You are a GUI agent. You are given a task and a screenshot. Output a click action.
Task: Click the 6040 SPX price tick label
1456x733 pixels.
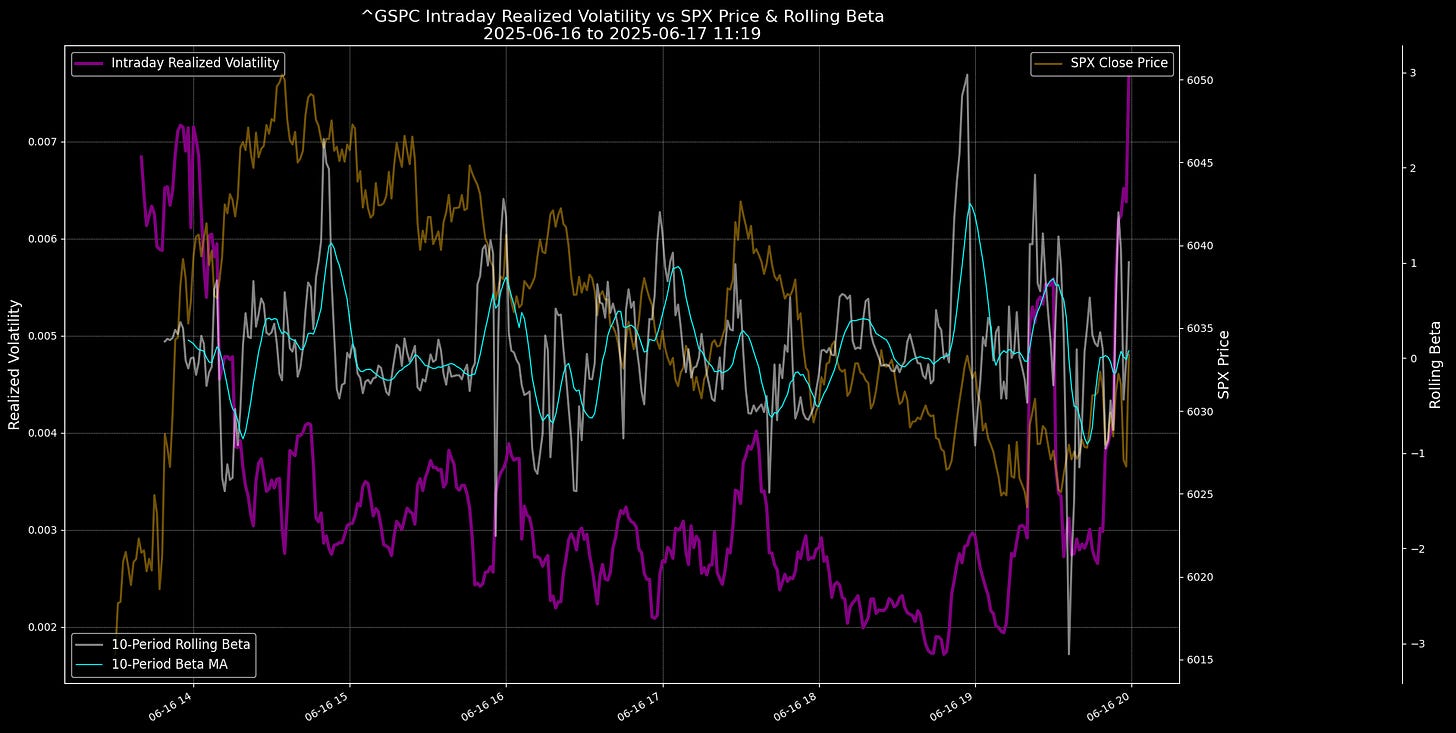click(1198, 246)
